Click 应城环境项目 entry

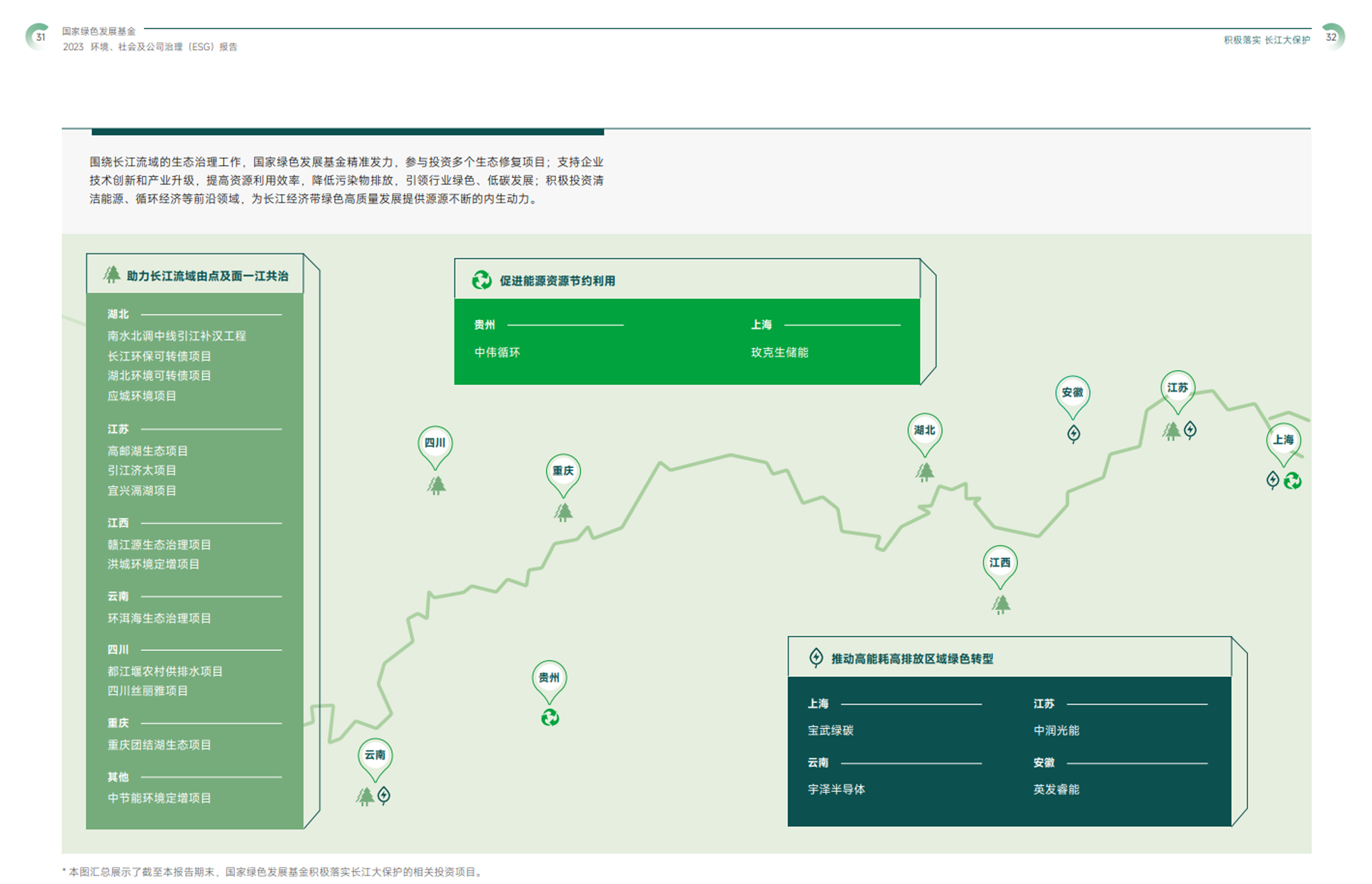tap(142, 395)
